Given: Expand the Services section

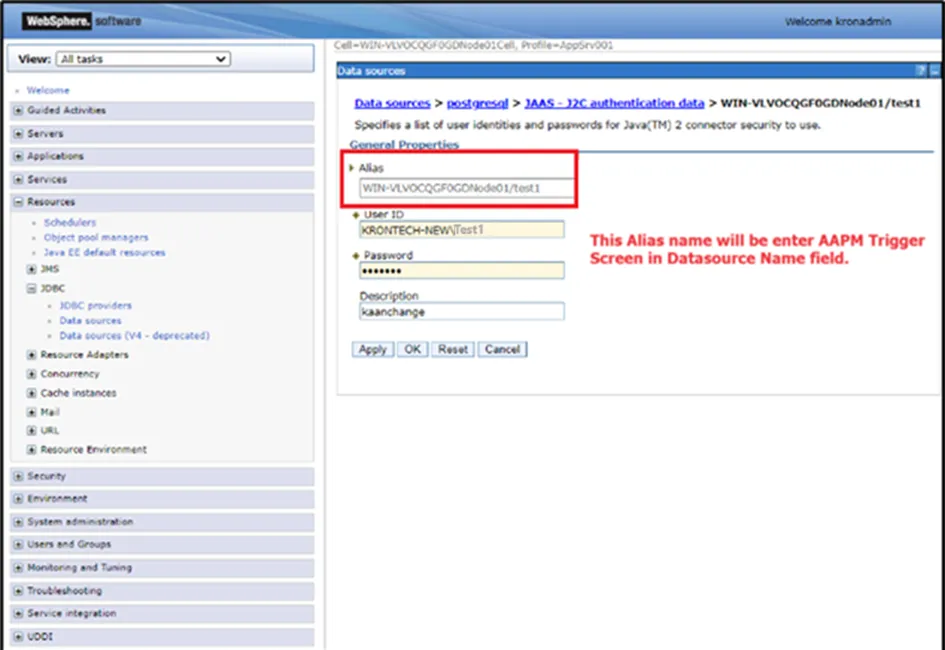Looking at the screenshot, I should (18, 180).
